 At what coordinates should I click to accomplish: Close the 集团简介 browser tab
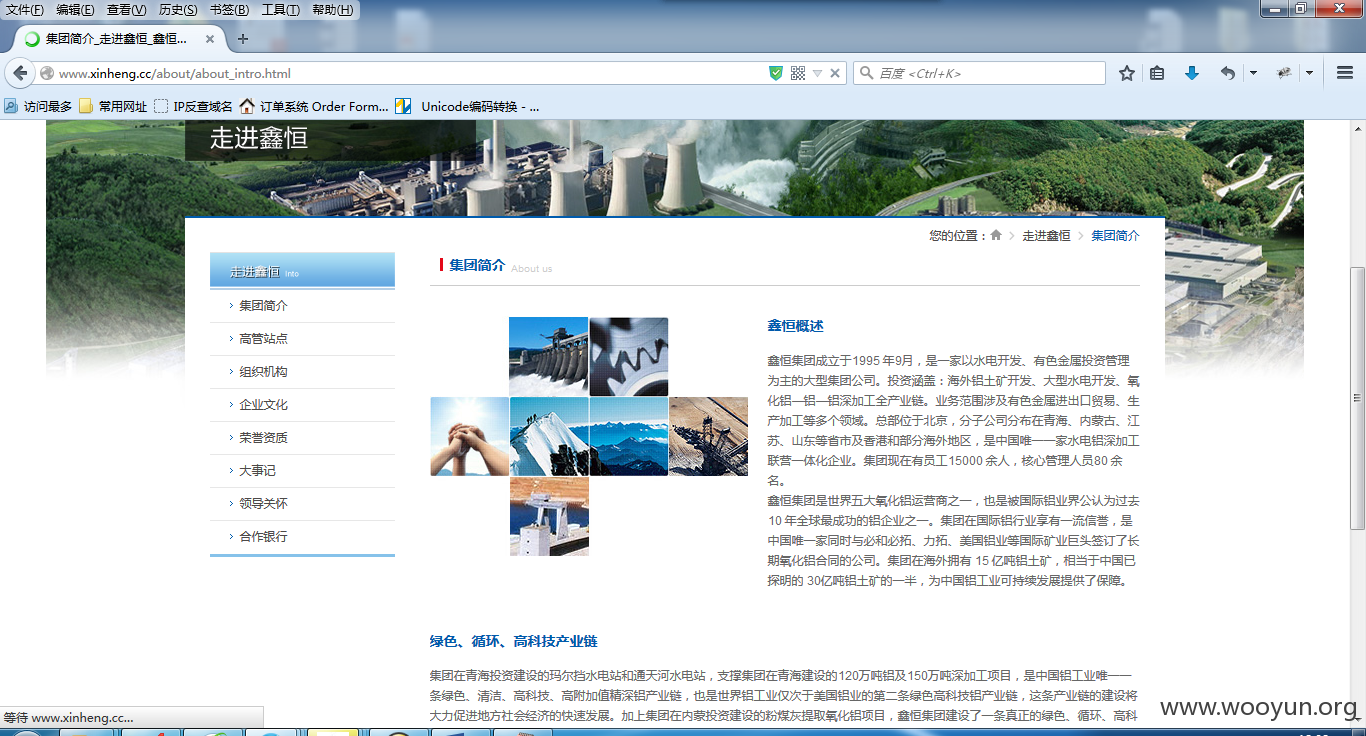click(x=210, y=39)
